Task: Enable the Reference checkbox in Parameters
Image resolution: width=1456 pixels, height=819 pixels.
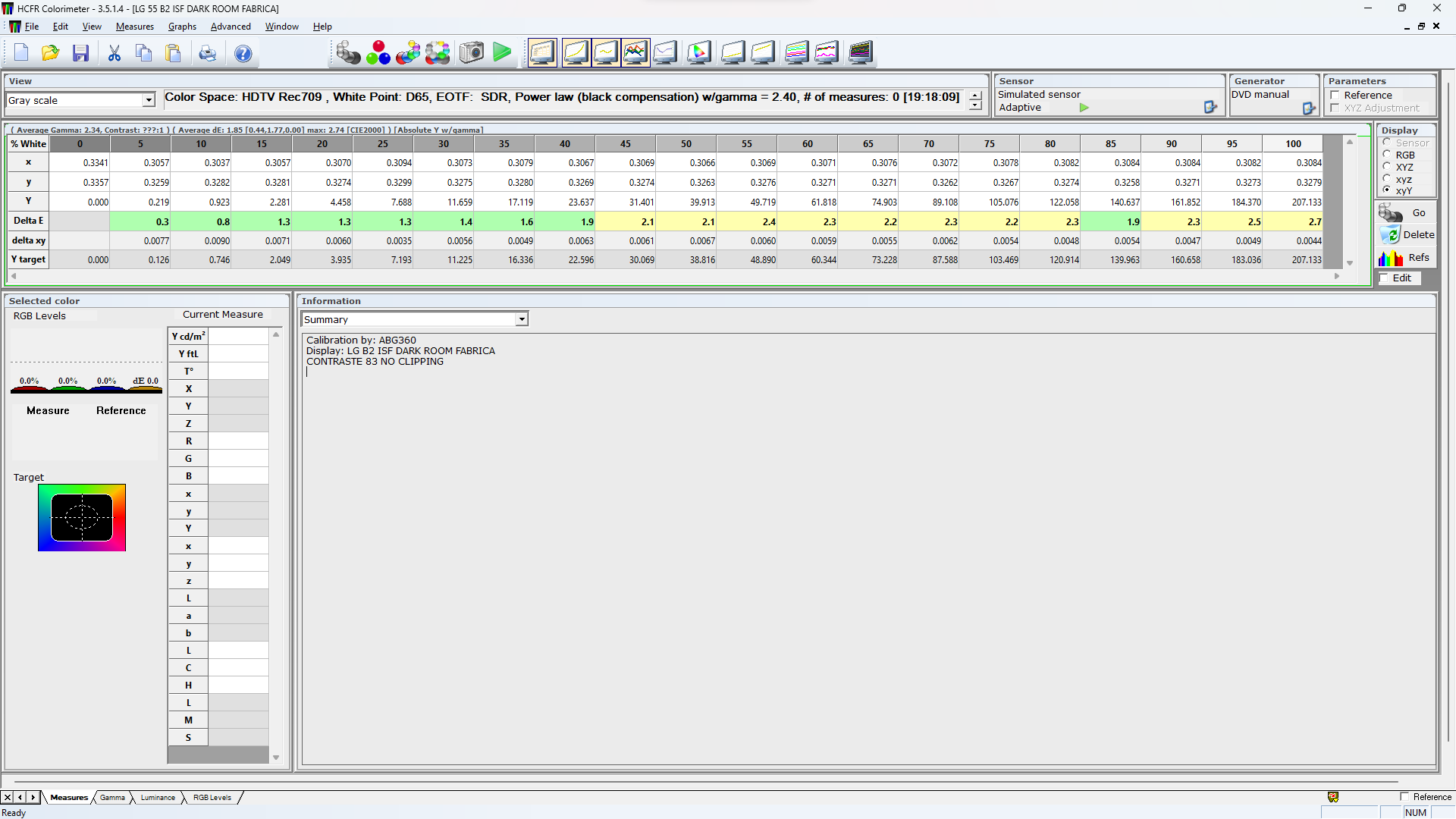Action: (x=1335, y=96)
